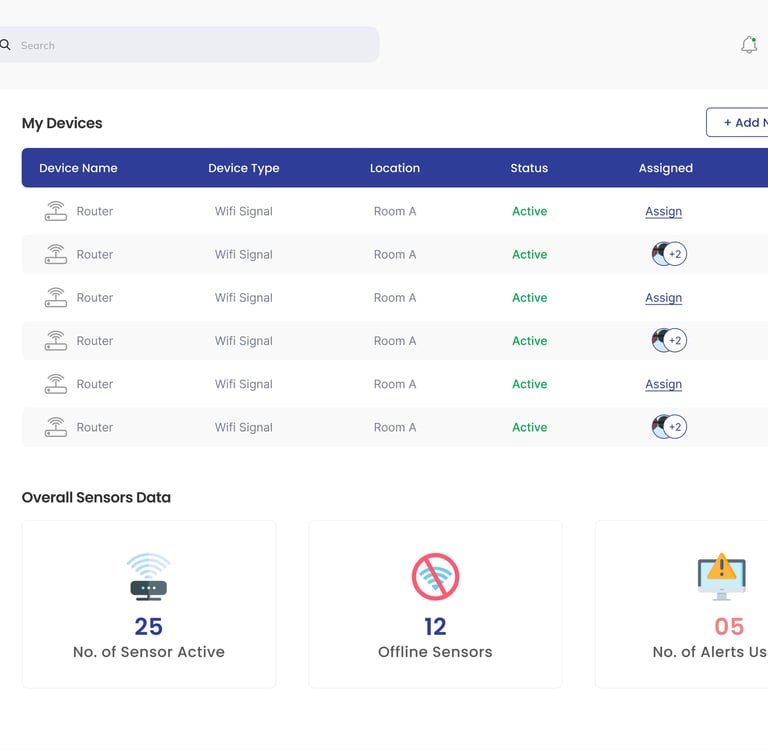Click the active sensor router icon
The image size is (768, 750).
coord(148,577)
